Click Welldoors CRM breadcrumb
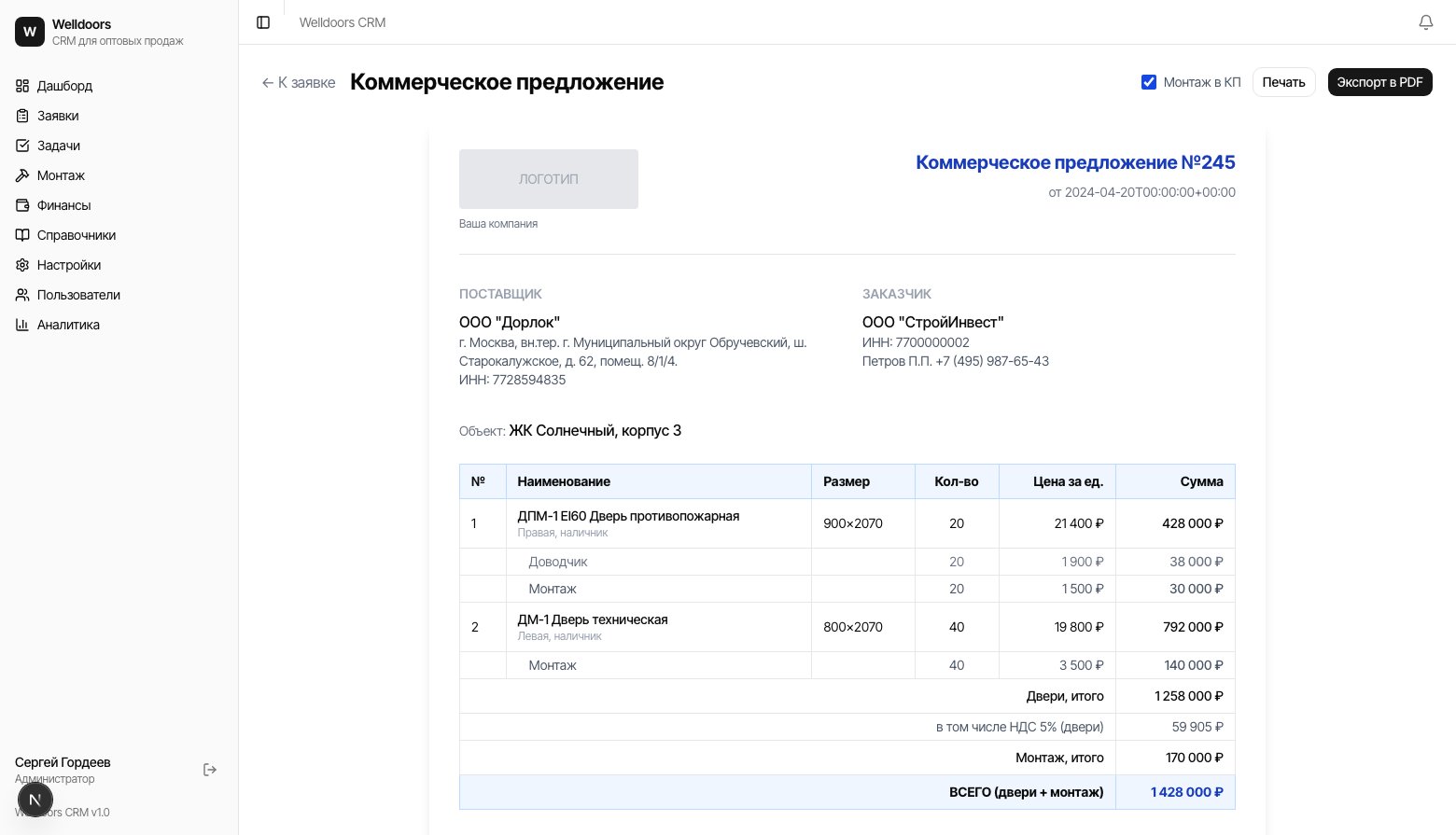The width and height of the screenshot is (1456, 835). click(x=343, y=22)
